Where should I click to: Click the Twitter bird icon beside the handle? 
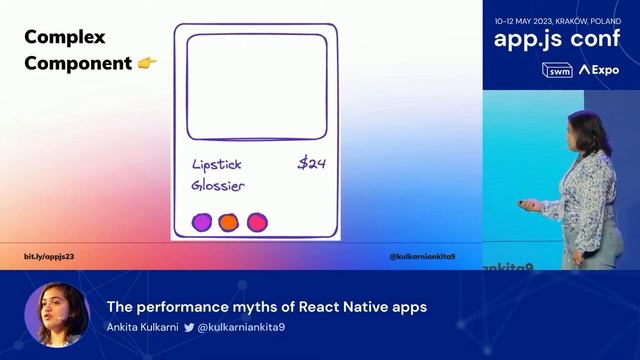click(x=189, y=327)
